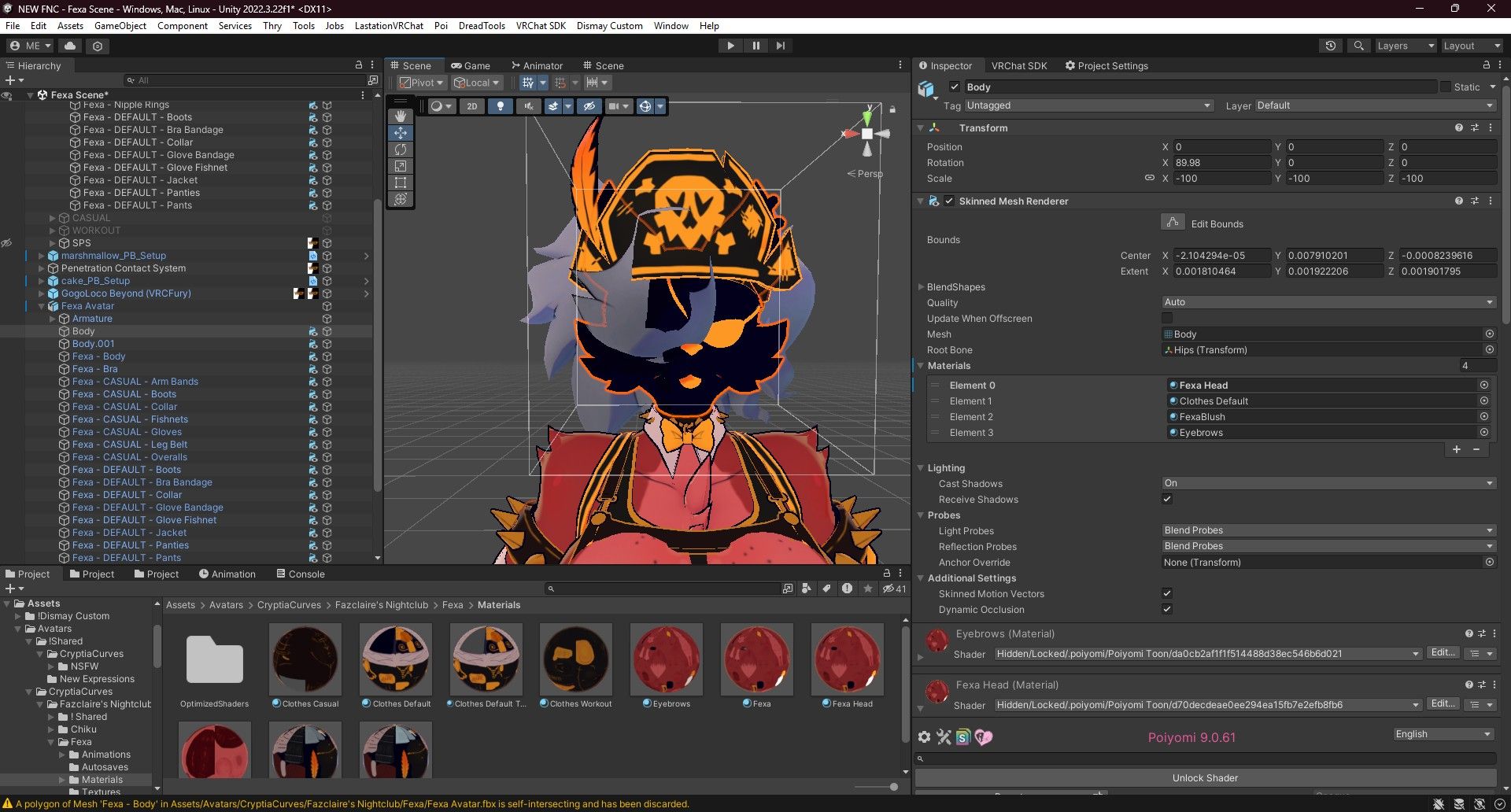Open the Tag dropdown showing Untagged

[1088, 105]
